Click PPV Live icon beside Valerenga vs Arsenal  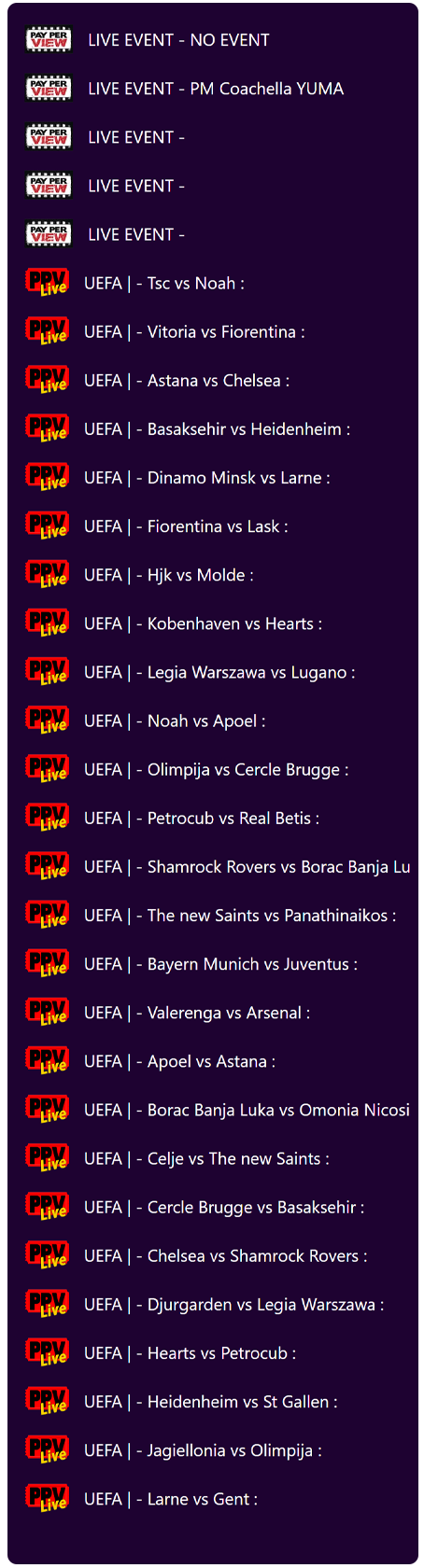(x=47, y=1013)
